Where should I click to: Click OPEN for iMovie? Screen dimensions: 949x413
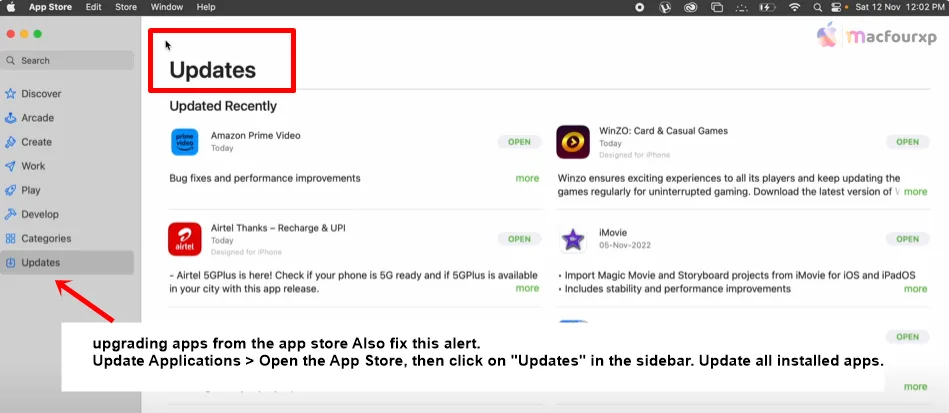pos(907,239)
